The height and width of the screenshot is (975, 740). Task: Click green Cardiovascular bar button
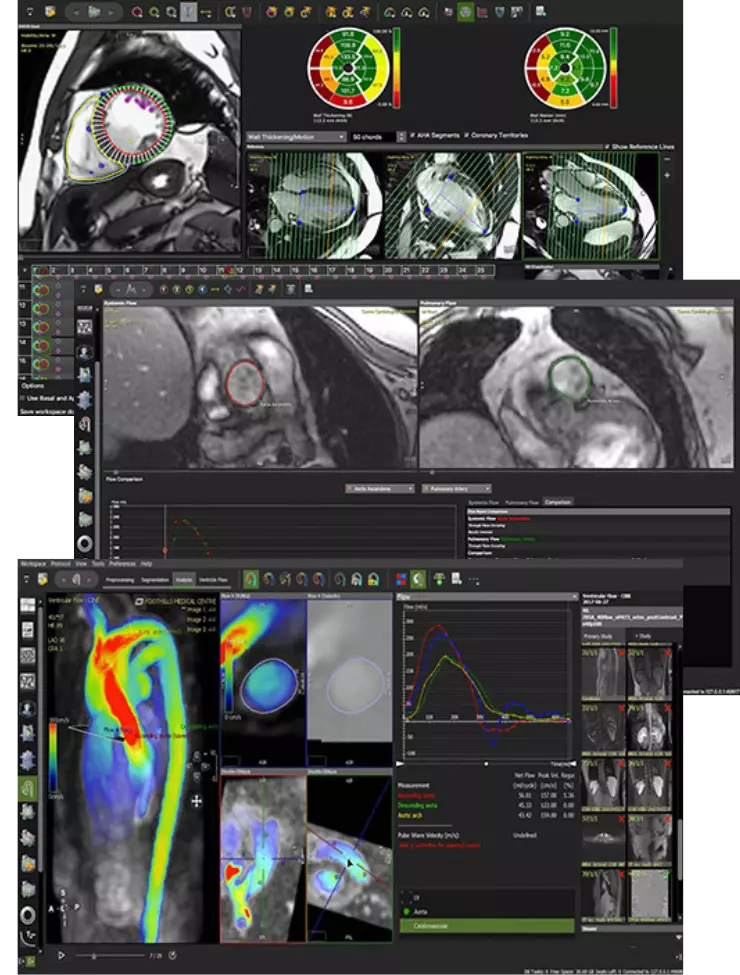[486, 926]
